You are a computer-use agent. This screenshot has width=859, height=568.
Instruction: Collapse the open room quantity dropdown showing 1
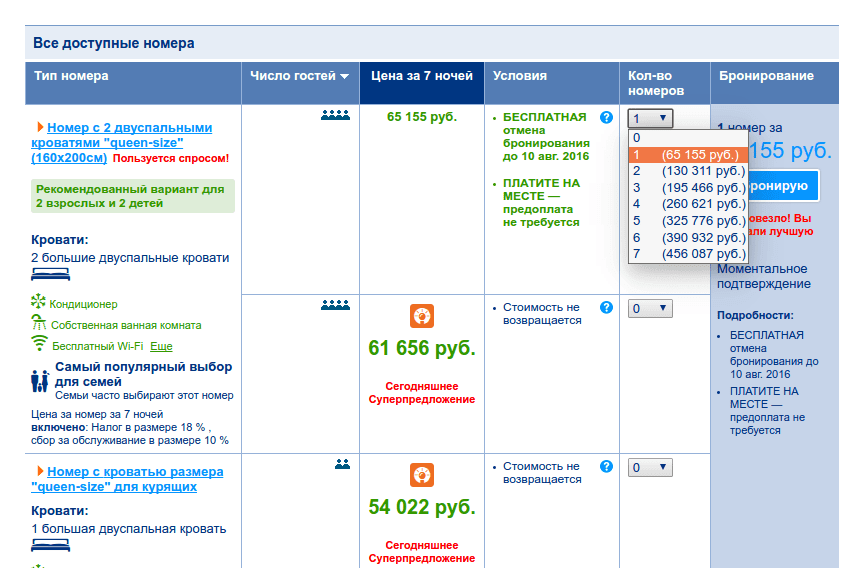pos(650,118)
